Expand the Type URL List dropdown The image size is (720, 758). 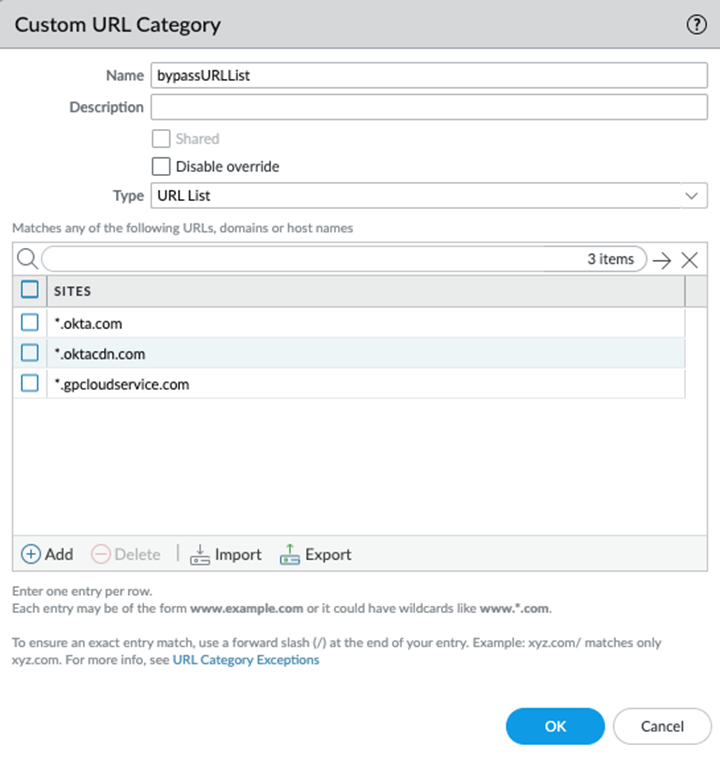pyautogui.click(x=428, y=196)
